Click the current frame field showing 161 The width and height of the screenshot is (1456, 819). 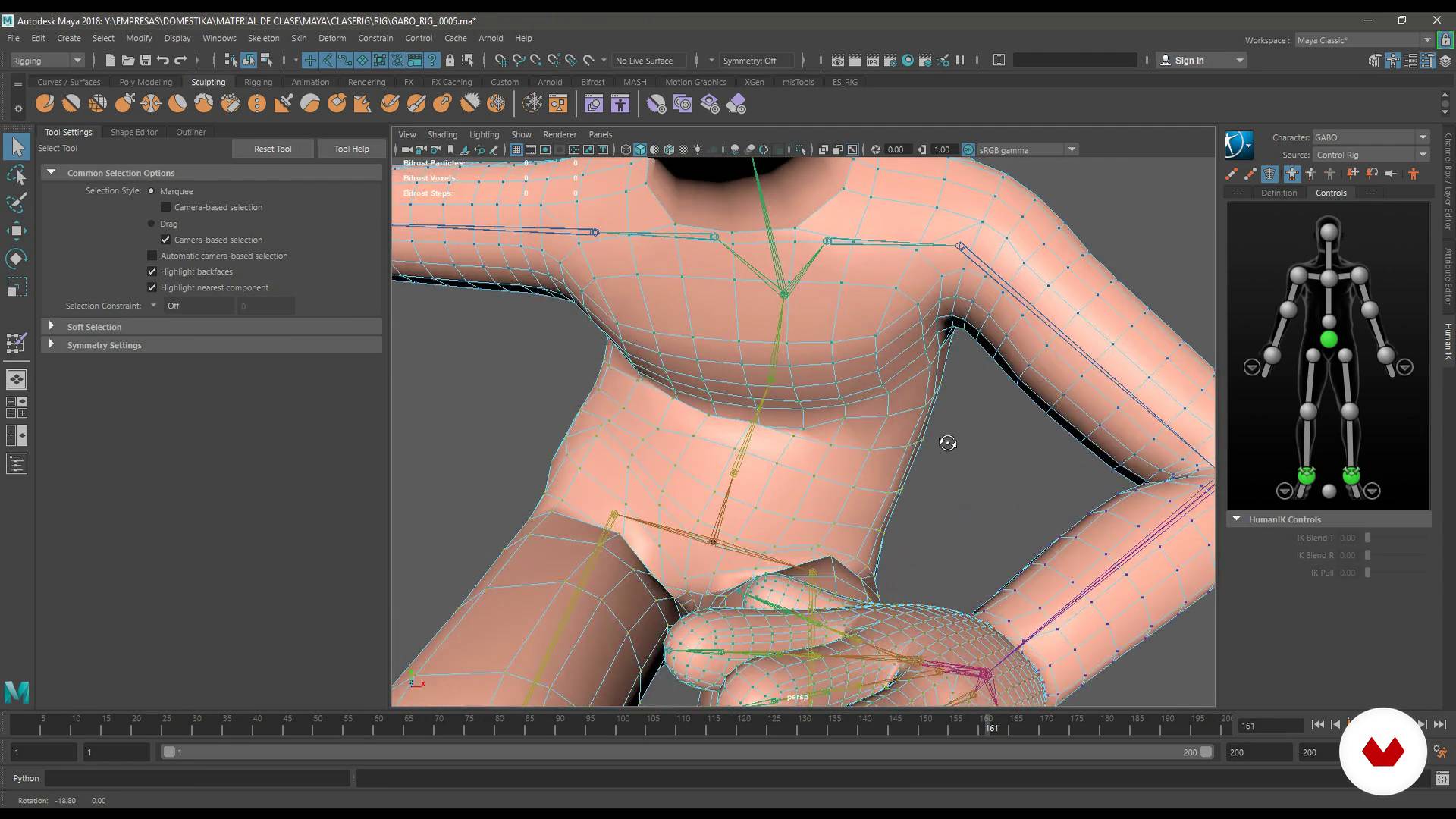coord(1270,726)
